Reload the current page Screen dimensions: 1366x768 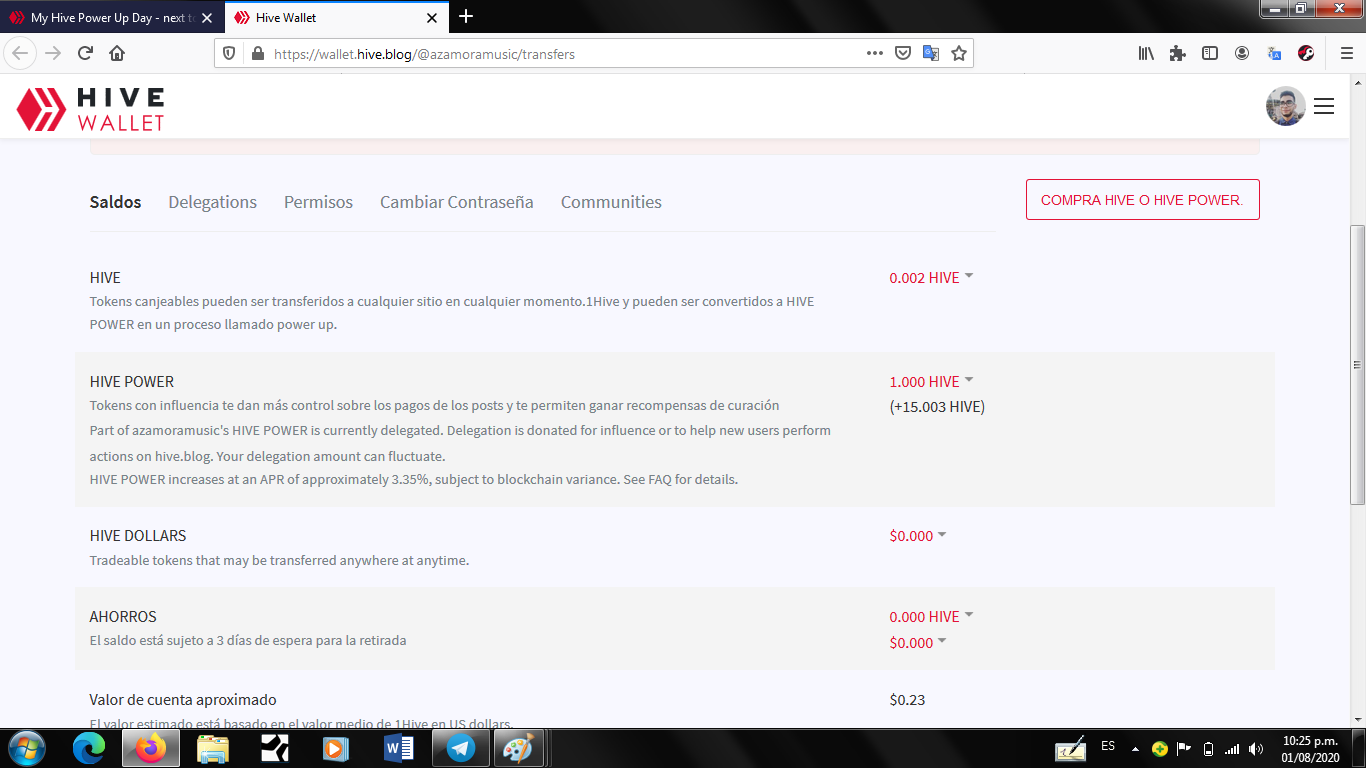[85, 53]
